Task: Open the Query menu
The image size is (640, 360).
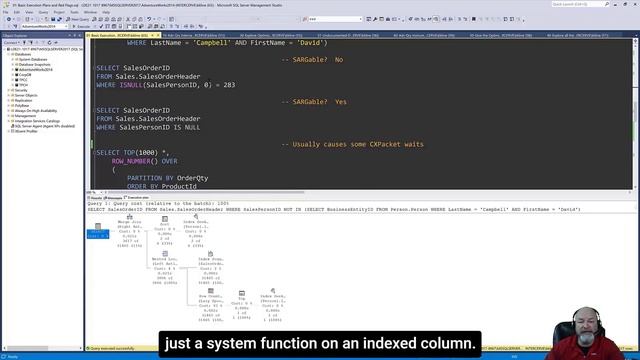Action: [x=43, y=12]
